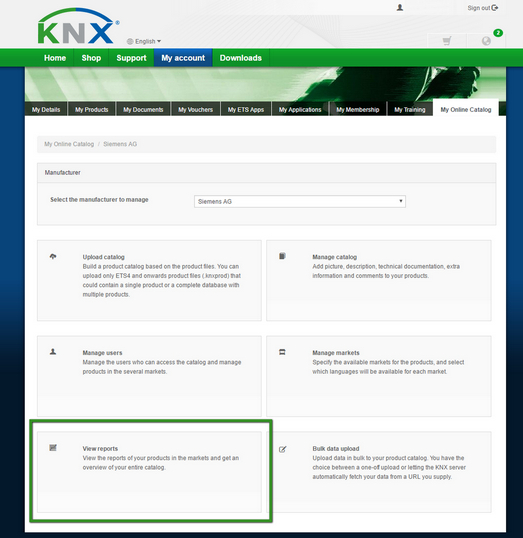Select the My account menu
Screen dimensions: 523x538
coord(183,58)
